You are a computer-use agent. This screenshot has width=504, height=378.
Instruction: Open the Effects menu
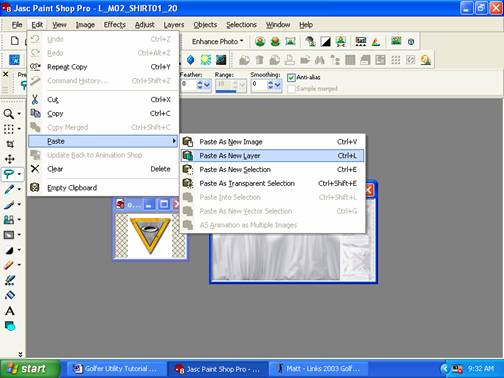[115, 25]
